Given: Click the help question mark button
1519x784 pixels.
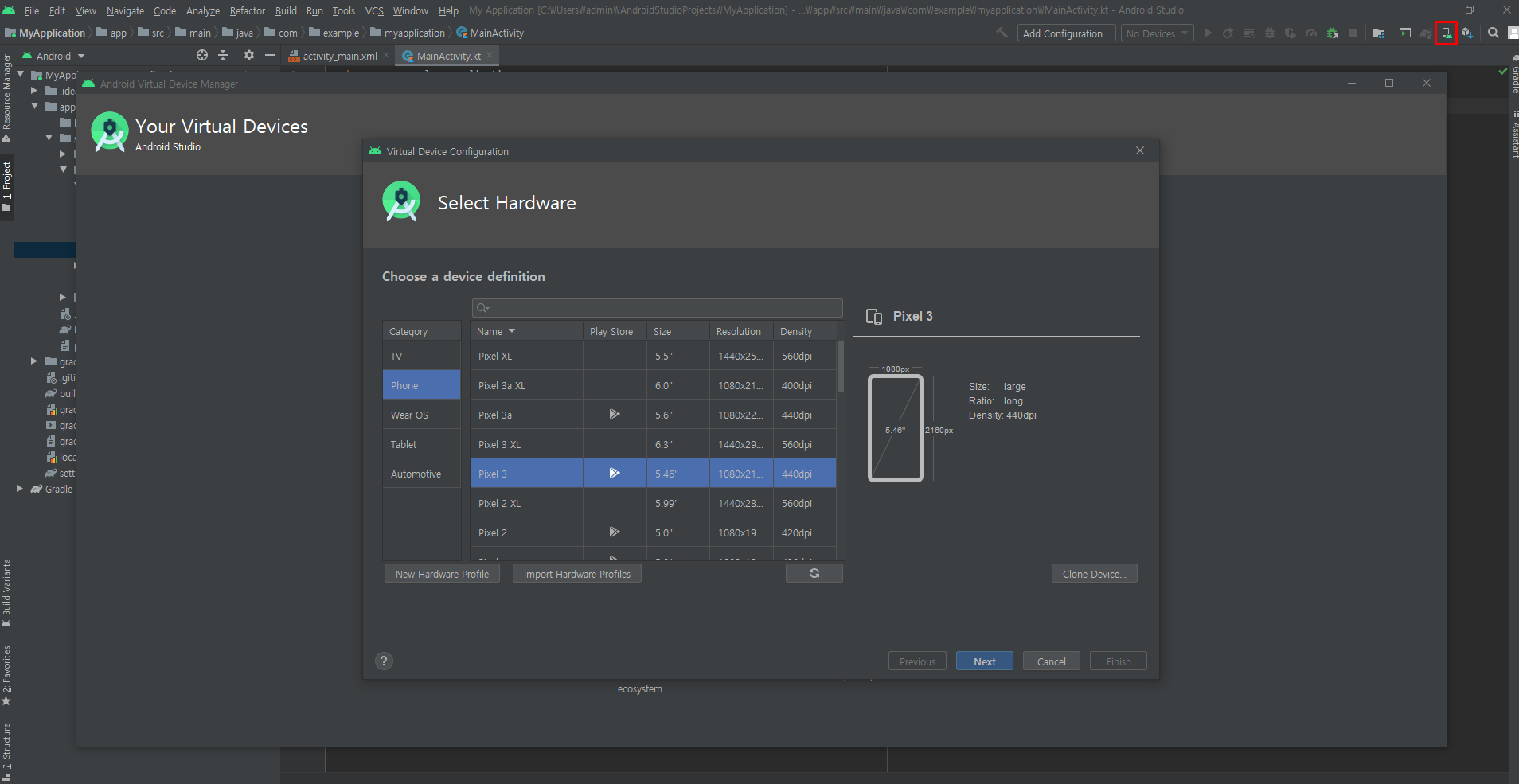Looking at the screenshot, I should coord(384,661).
